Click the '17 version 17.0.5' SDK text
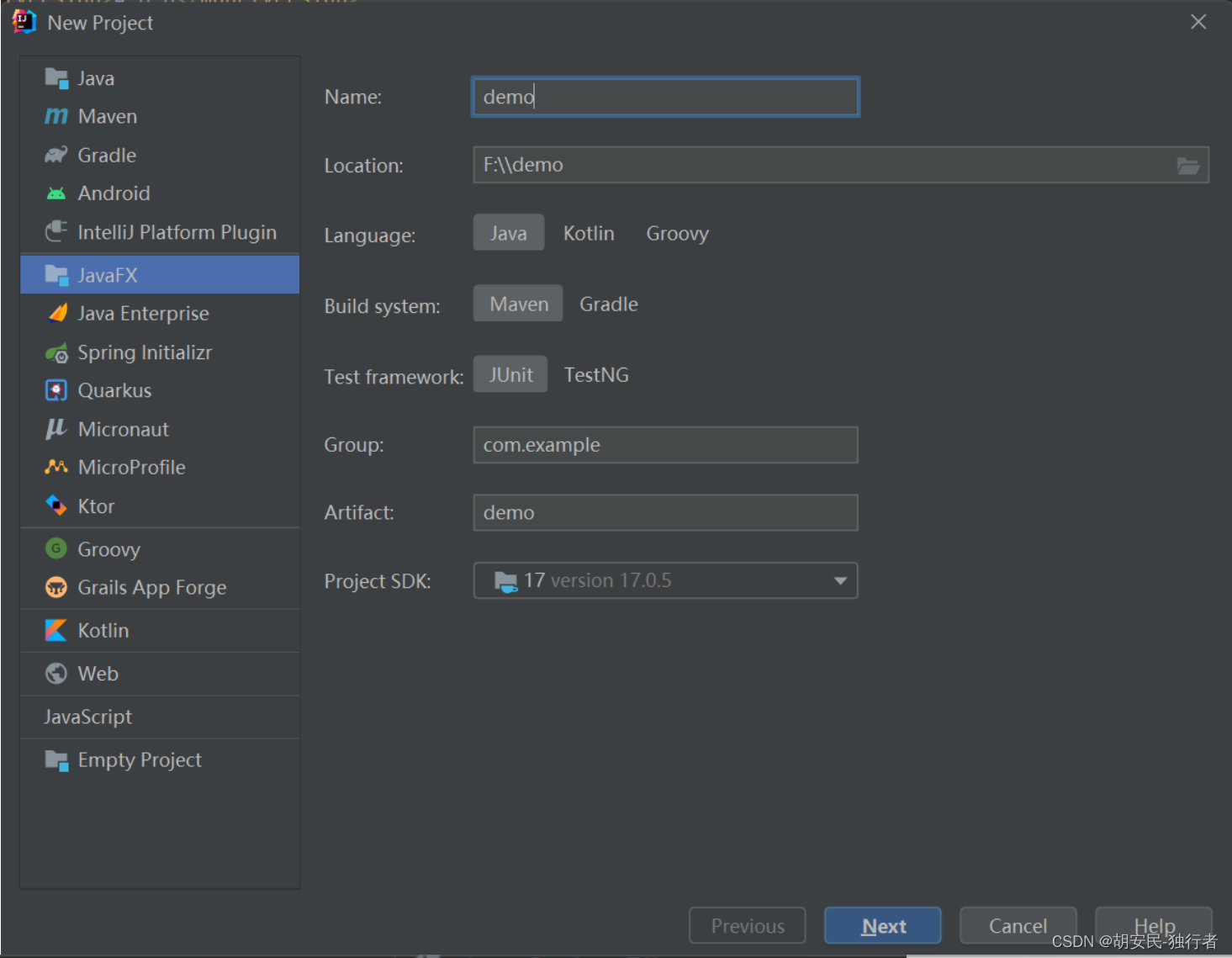 598,580
